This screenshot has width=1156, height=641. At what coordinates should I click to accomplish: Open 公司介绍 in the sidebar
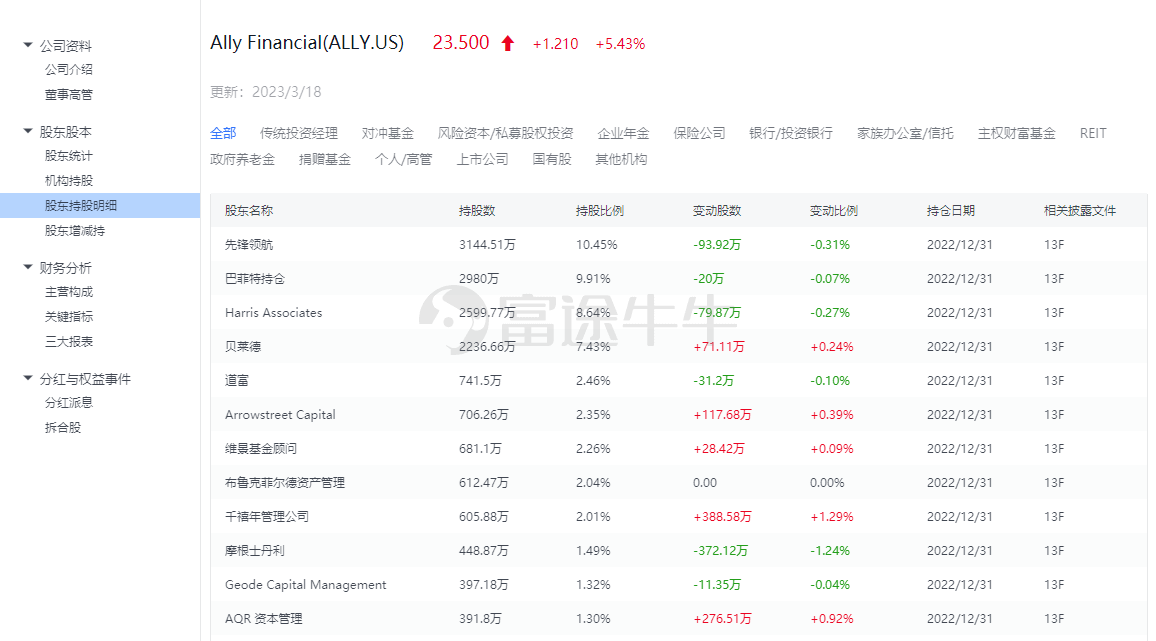coord(69,69)
